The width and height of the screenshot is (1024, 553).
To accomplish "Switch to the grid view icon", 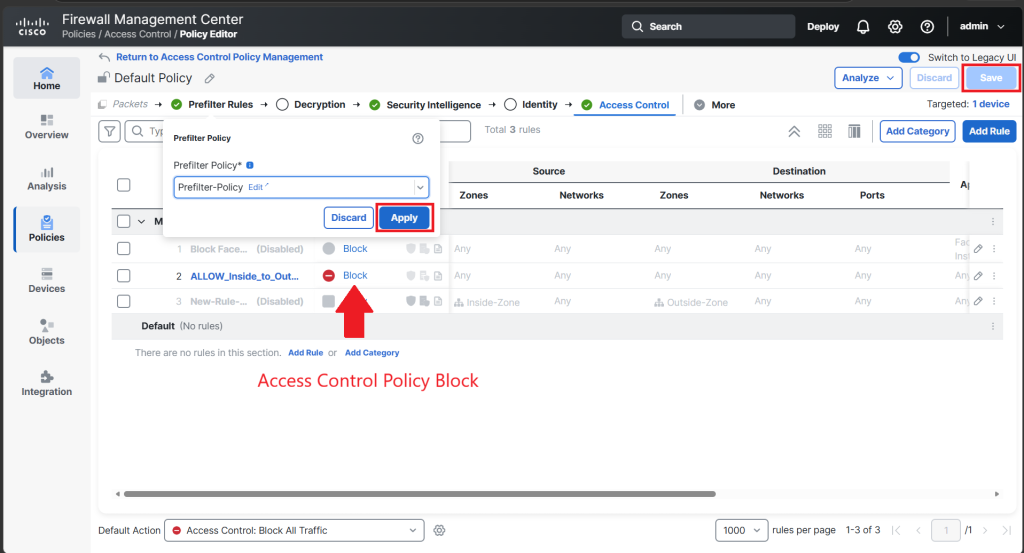I will click(825, 131).
